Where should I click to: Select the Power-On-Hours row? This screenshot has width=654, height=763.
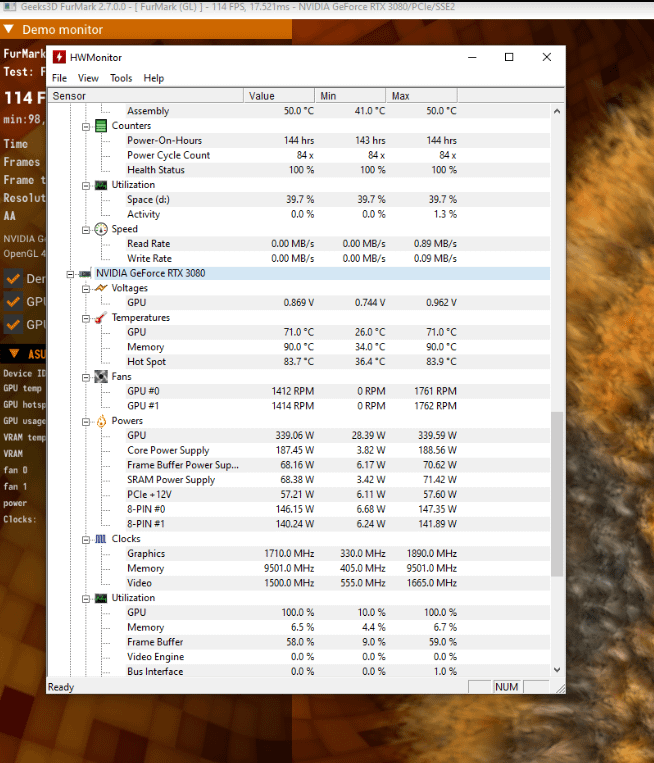point(337,141)
